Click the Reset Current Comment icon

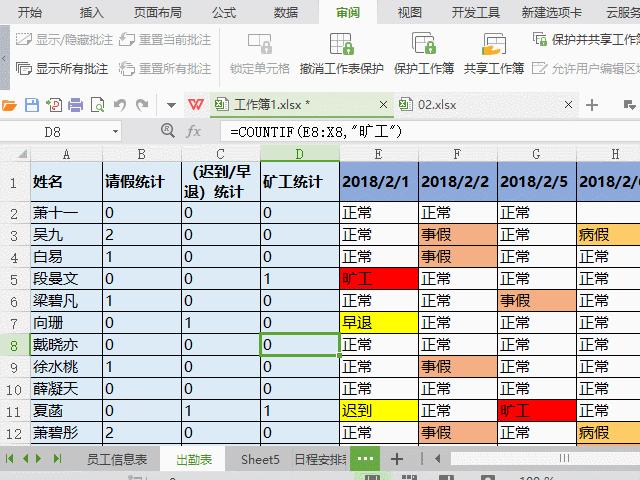(127, 40)
